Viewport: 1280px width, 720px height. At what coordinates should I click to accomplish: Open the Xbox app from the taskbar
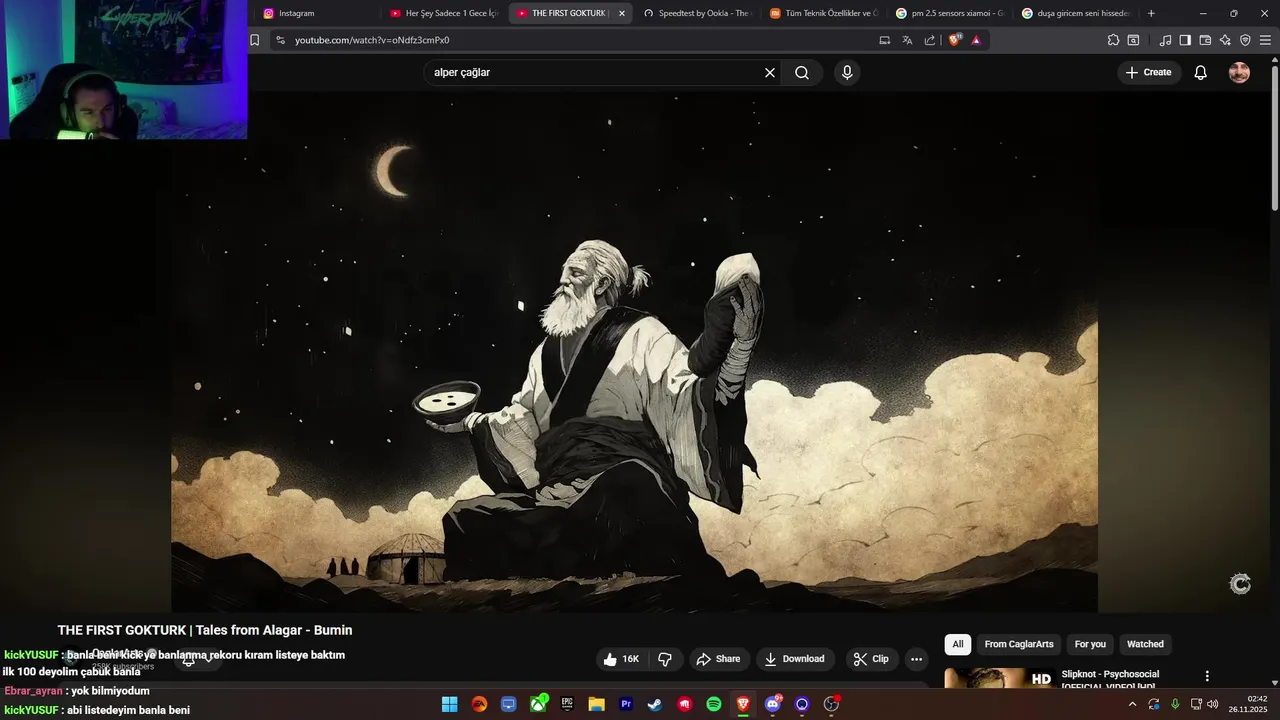[x=538, y=704]
